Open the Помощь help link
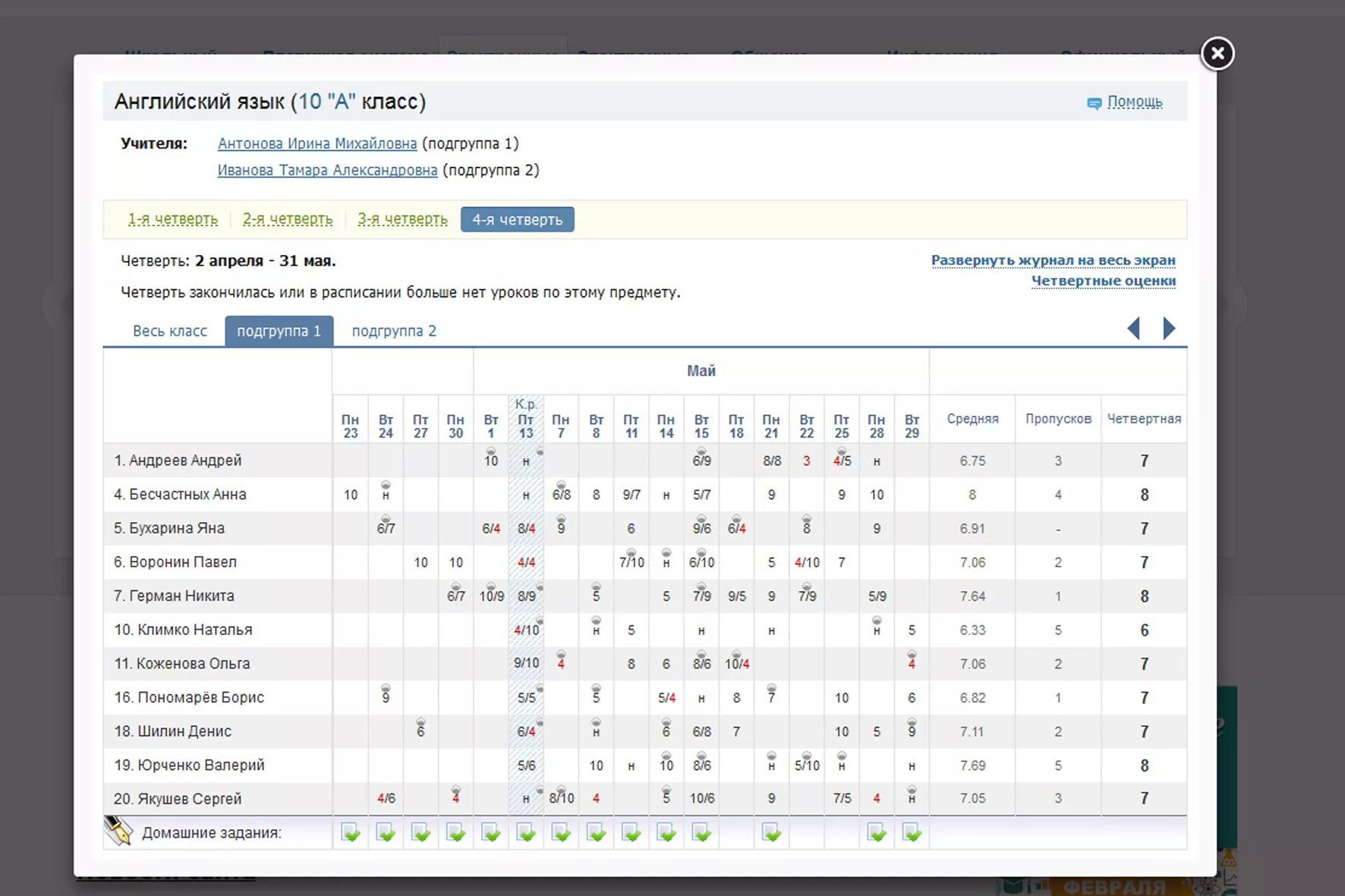 click(1135, 102)
